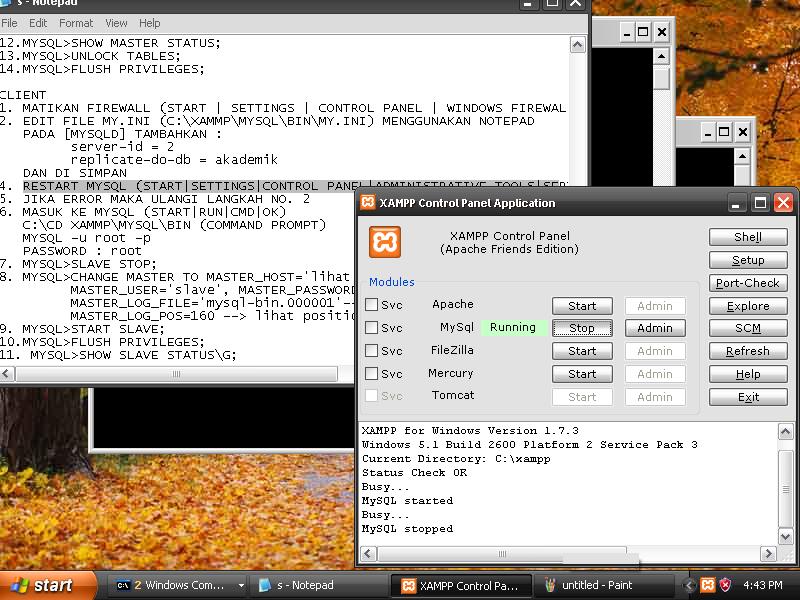Screen dimensions: 800x600
Task: Open the SCM button
Action: (748, 328)
